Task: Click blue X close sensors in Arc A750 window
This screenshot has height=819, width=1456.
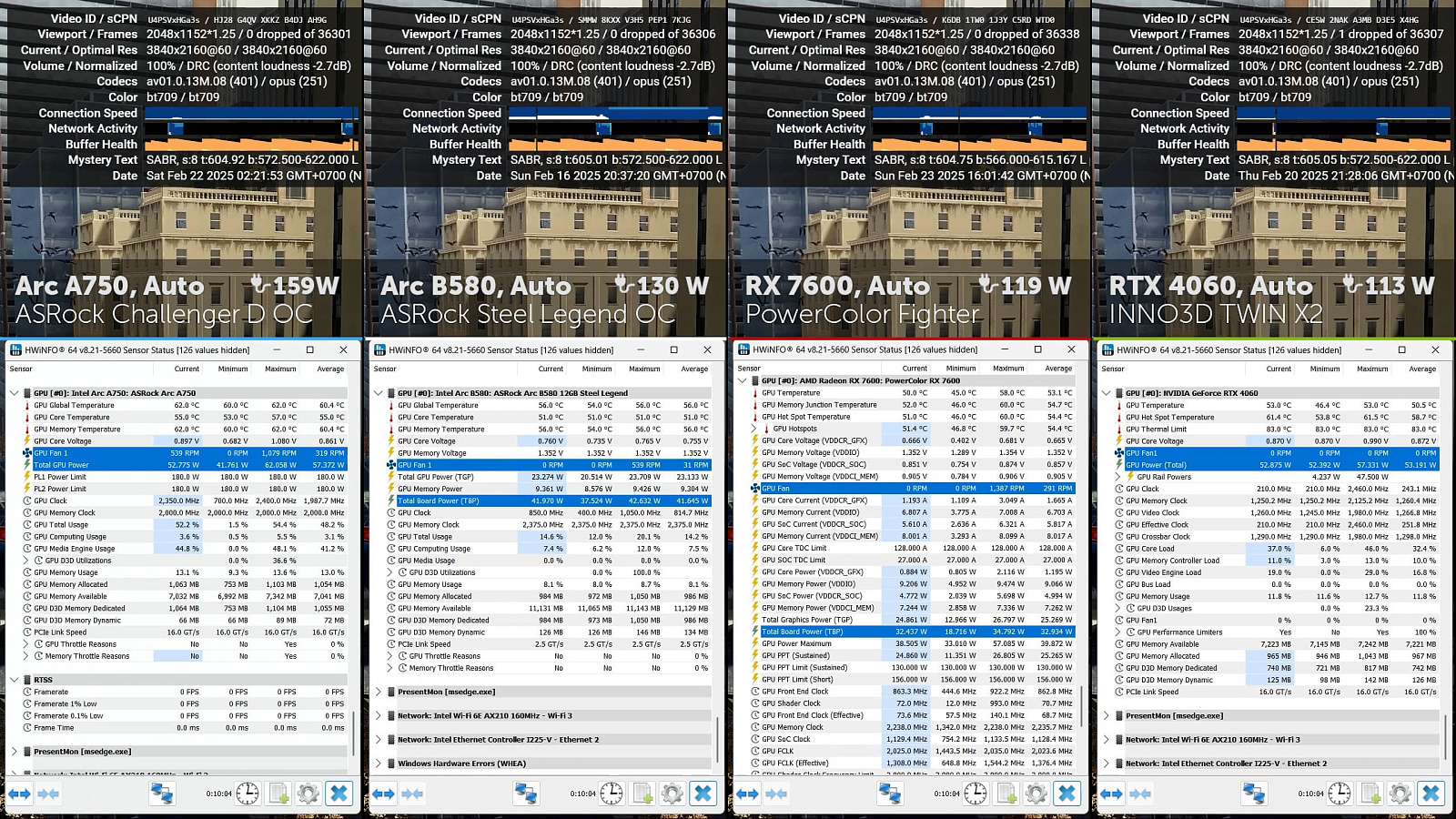Action: [339, 794]
